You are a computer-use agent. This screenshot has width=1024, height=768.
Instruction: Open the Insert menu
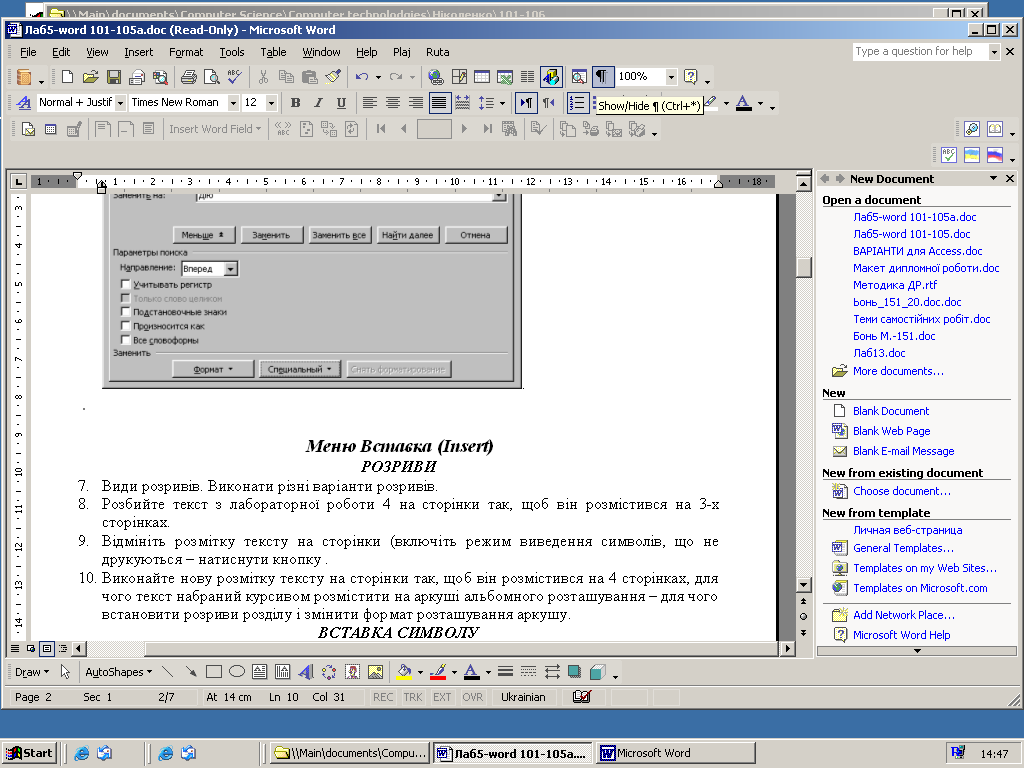pos(138,52)
